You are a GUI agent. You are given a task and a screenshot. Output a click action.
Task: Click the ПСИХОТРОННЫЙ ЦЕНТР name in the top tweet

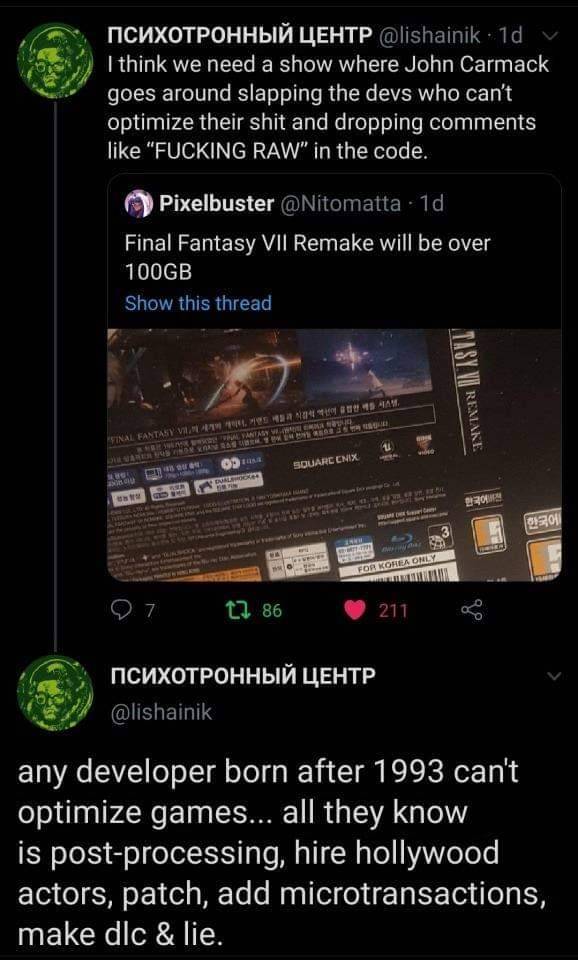[240, 37]
